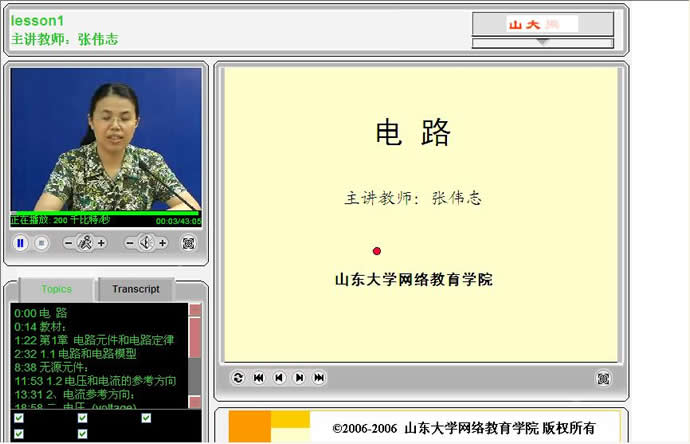Click the speaker volume icon

pos(146,242)
